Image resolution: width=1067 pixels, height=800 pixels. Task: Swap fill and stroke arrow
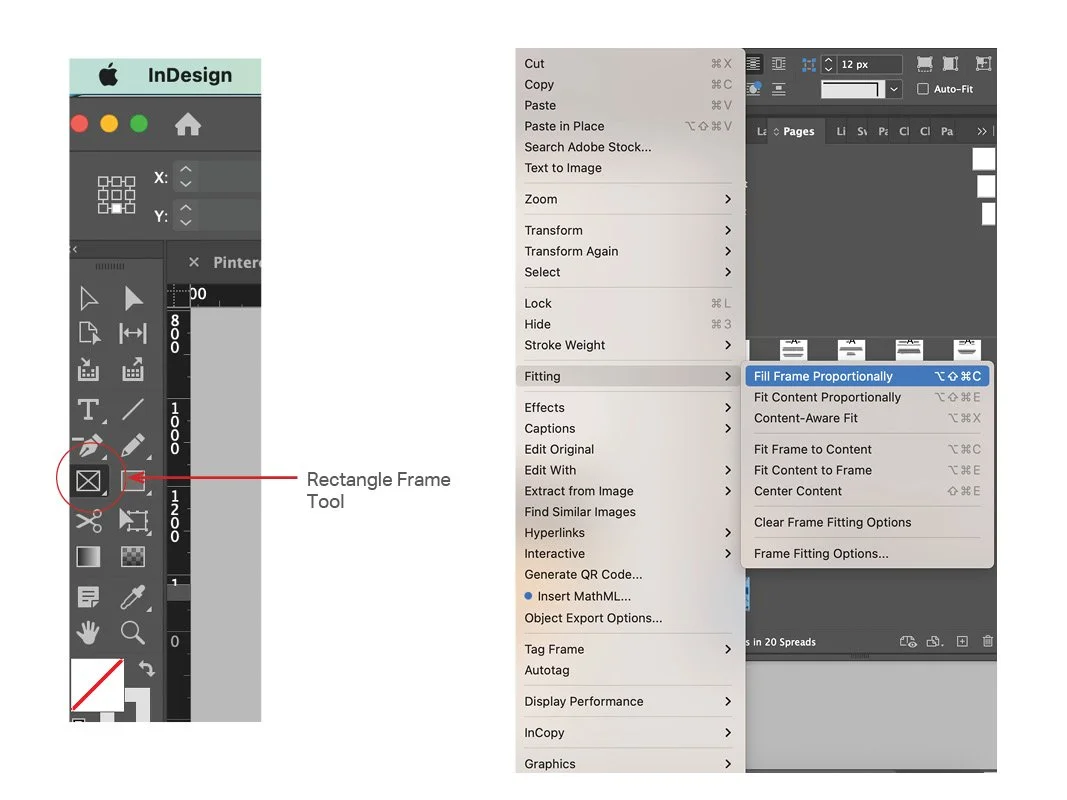click(146, 669)
